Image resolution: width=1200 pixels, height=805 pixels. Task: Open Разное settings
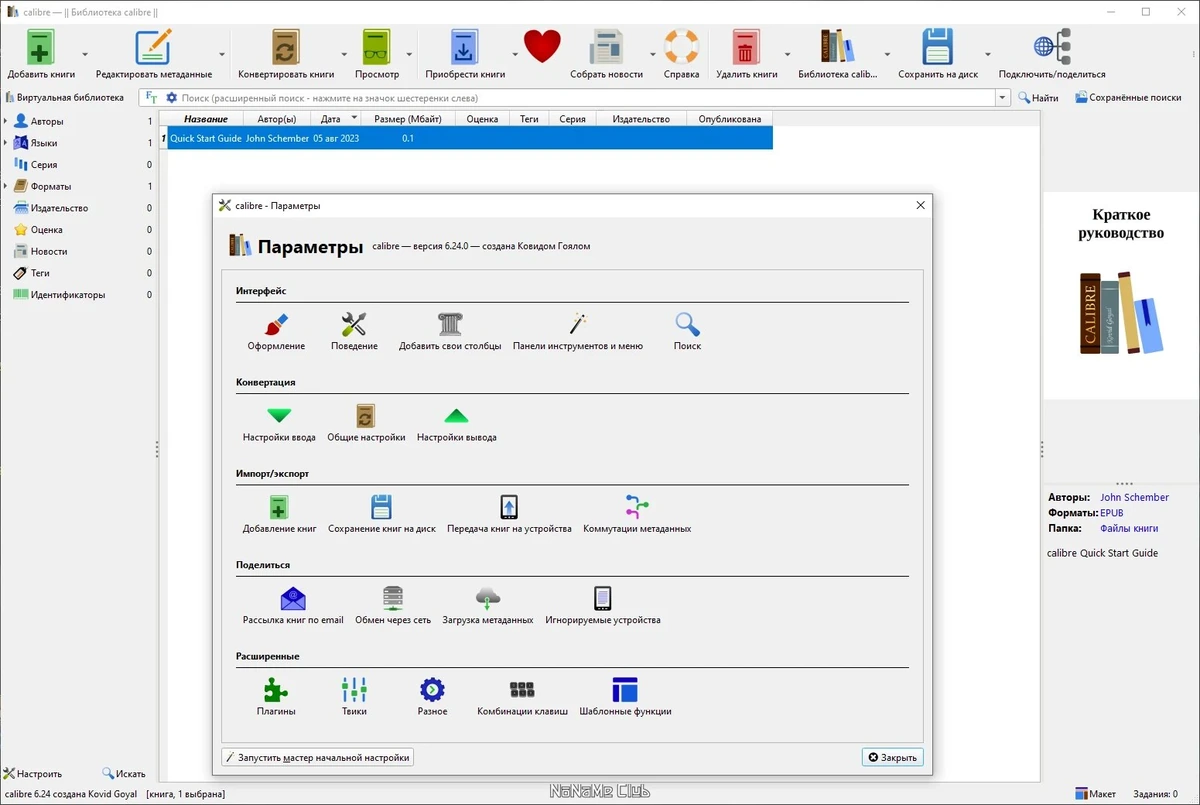coord(432,697)
